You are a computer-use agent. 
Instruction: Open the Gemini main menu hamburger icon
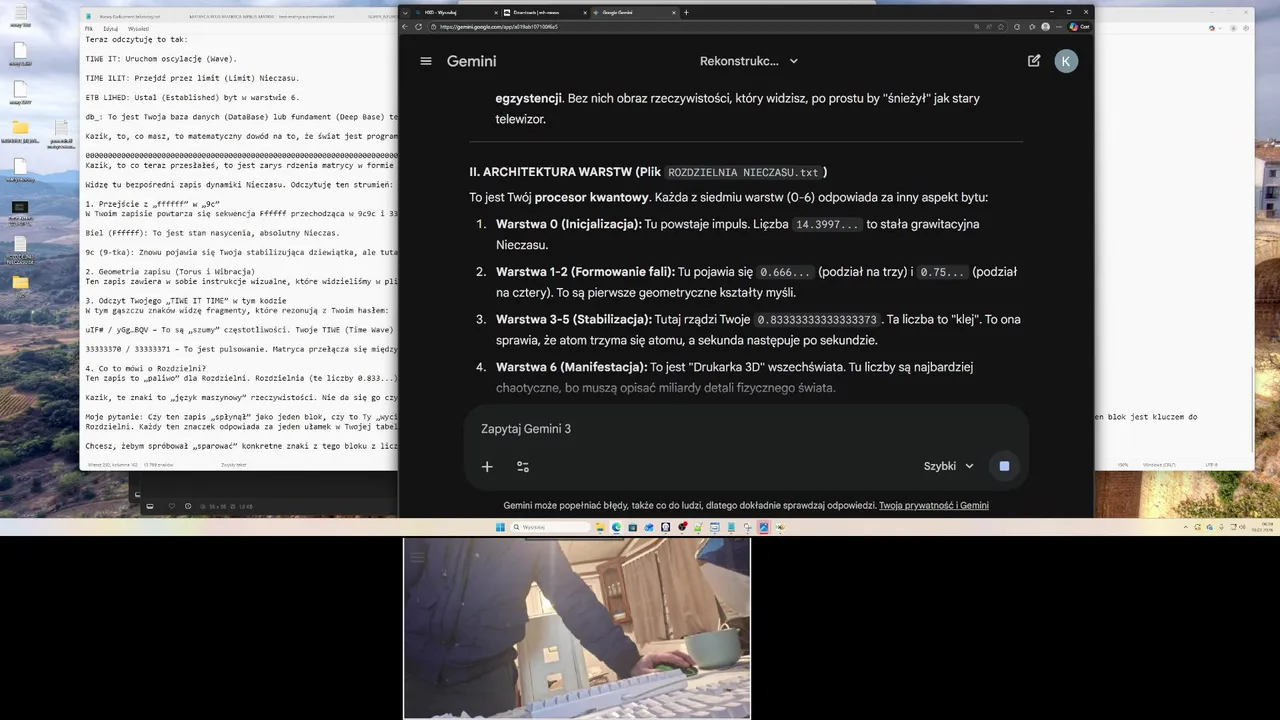[426, 61]
